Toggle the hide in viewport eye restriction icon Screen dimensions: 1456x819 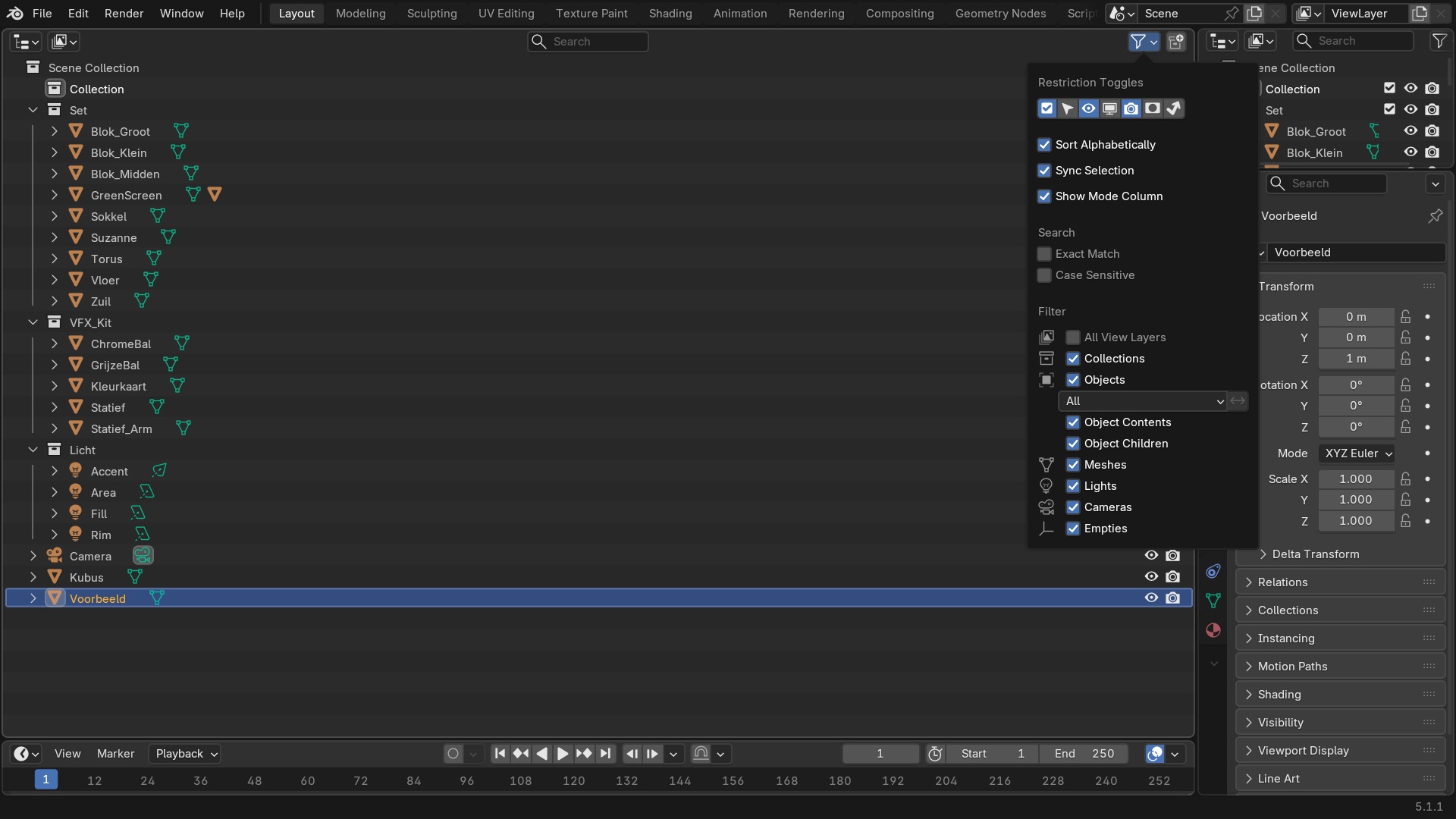(x=1089, y=108)
